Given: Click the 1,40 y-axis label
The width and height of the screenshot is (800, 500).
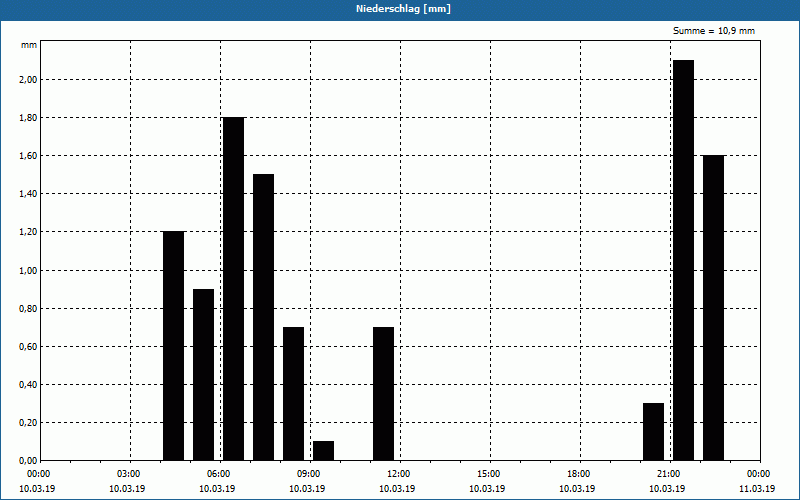Looking at the screenshot, I should pos(28,194).
